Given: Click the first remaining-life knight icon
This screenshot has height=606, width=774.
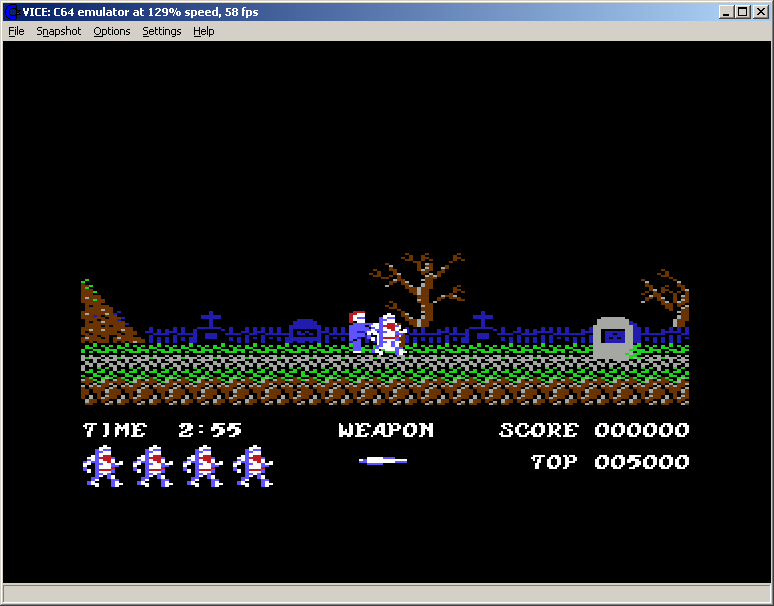Looking at the screenshot, I should [103, 466].
